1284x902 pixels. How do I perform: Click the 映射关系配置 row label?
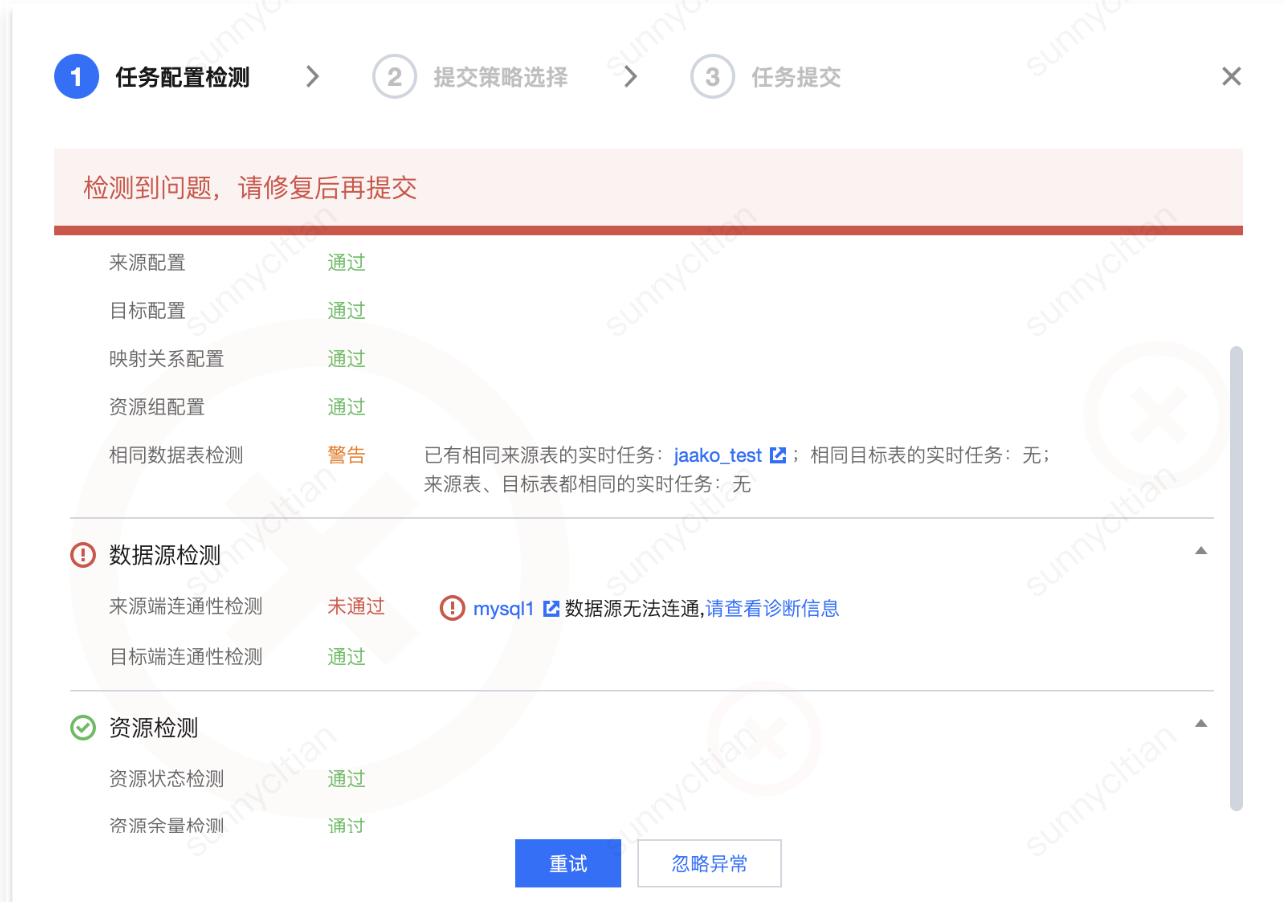pyautogui.click(x=166, y=359)
